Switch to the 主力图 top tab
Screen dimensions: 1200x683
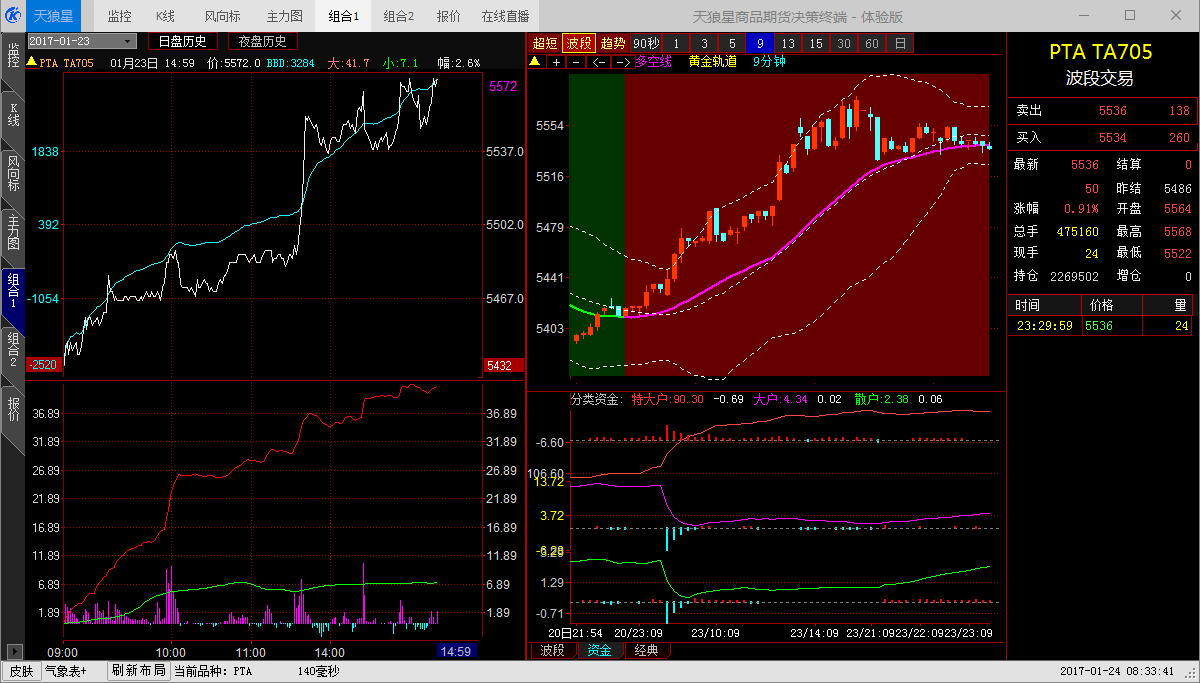click(285, 16)
